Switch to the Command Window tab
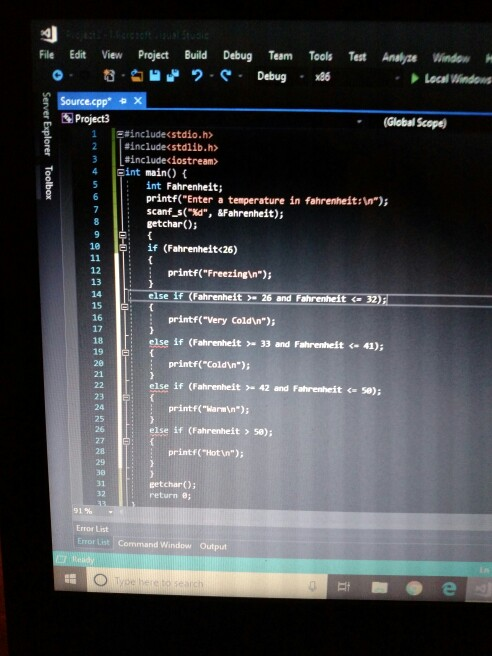 pos(154,544)
